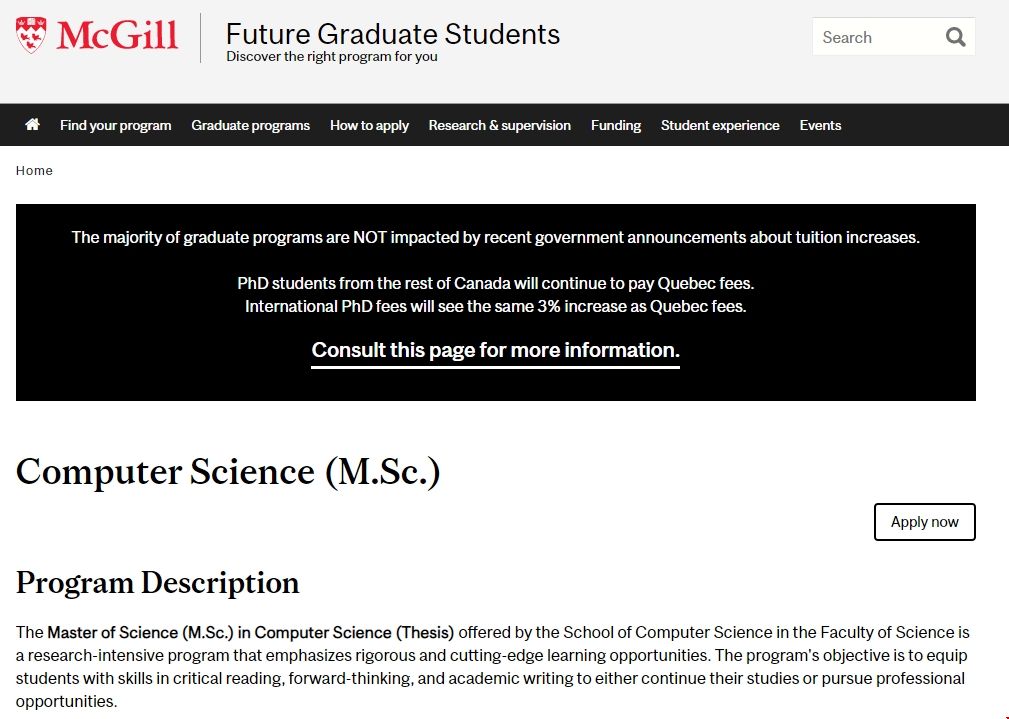Open the "Research & supervision" menu
The width and height of the screenshot is (1009, 719).
pos(499,125)
